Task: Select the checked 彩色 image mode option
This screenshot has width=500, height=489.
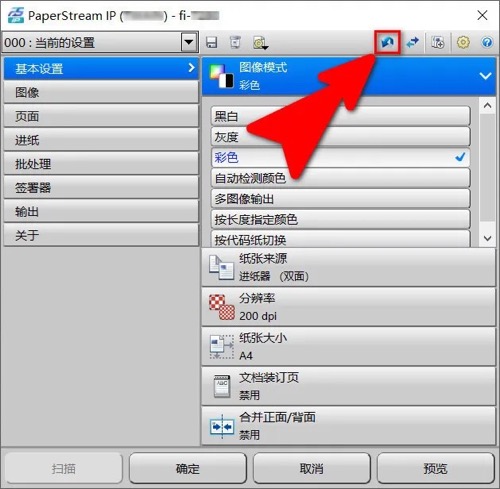Action: pos(340,157)
